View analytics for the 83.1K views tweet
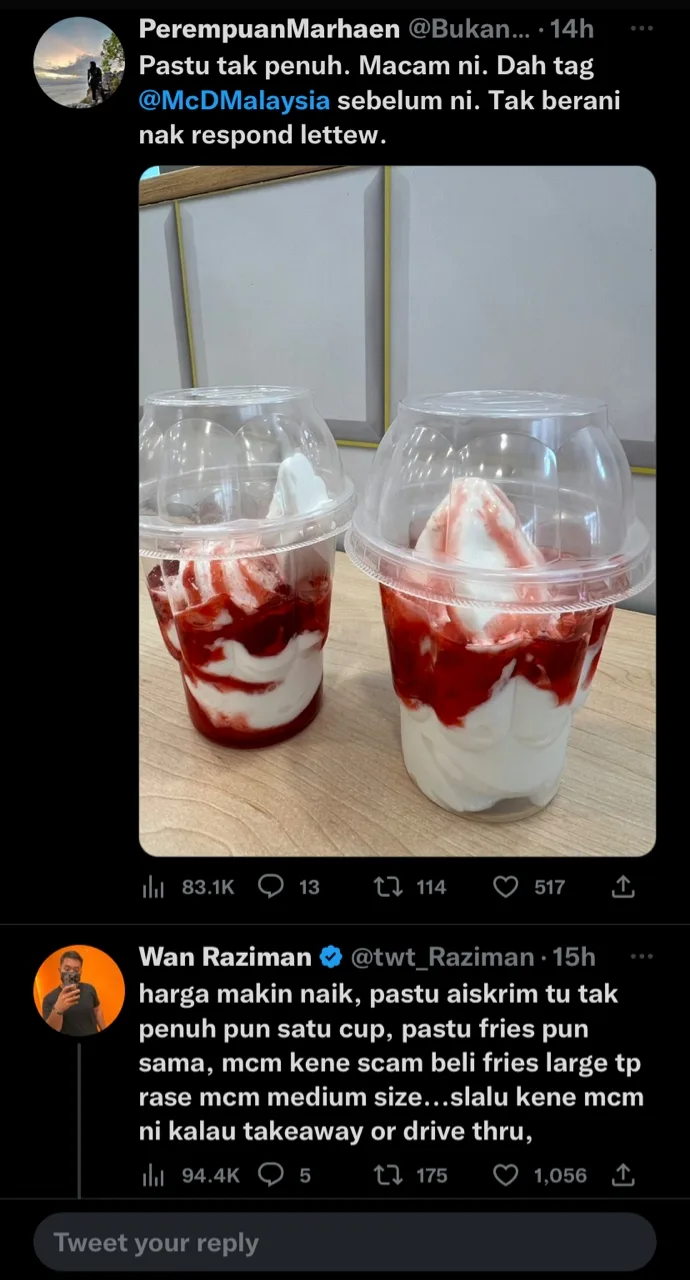This screenshot has width=690, height=1280. pyautogui.click(x=153, y=887)
